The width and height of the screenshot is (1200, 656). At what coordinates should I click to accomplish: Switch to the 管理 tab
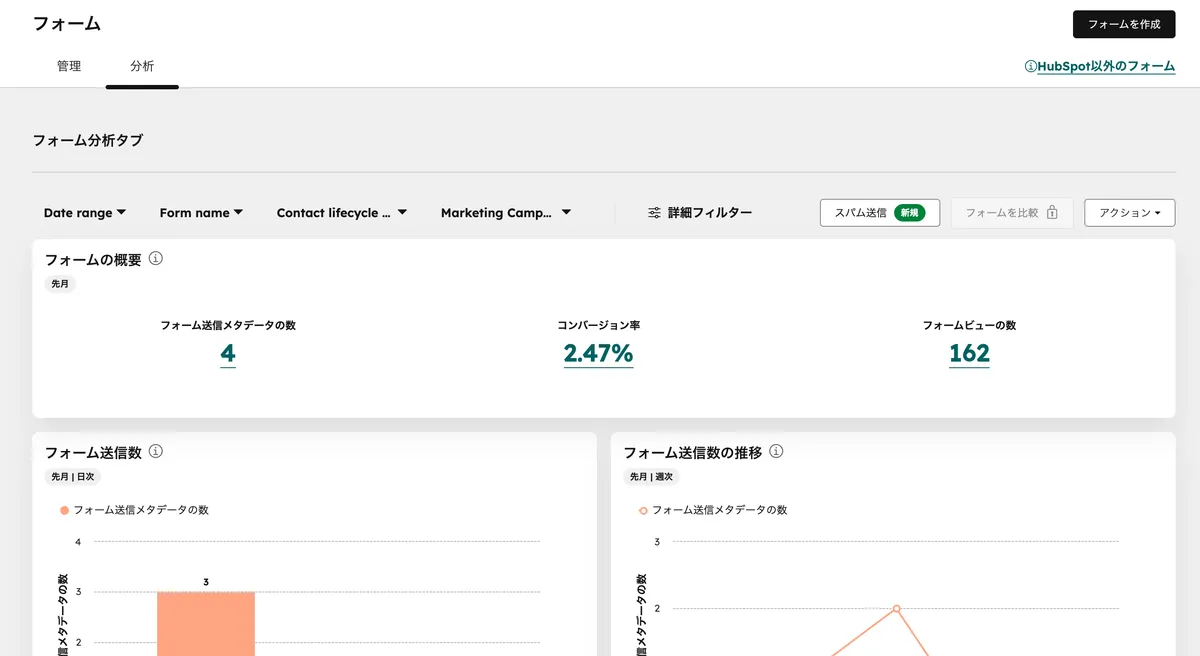[x=69, y=66]
